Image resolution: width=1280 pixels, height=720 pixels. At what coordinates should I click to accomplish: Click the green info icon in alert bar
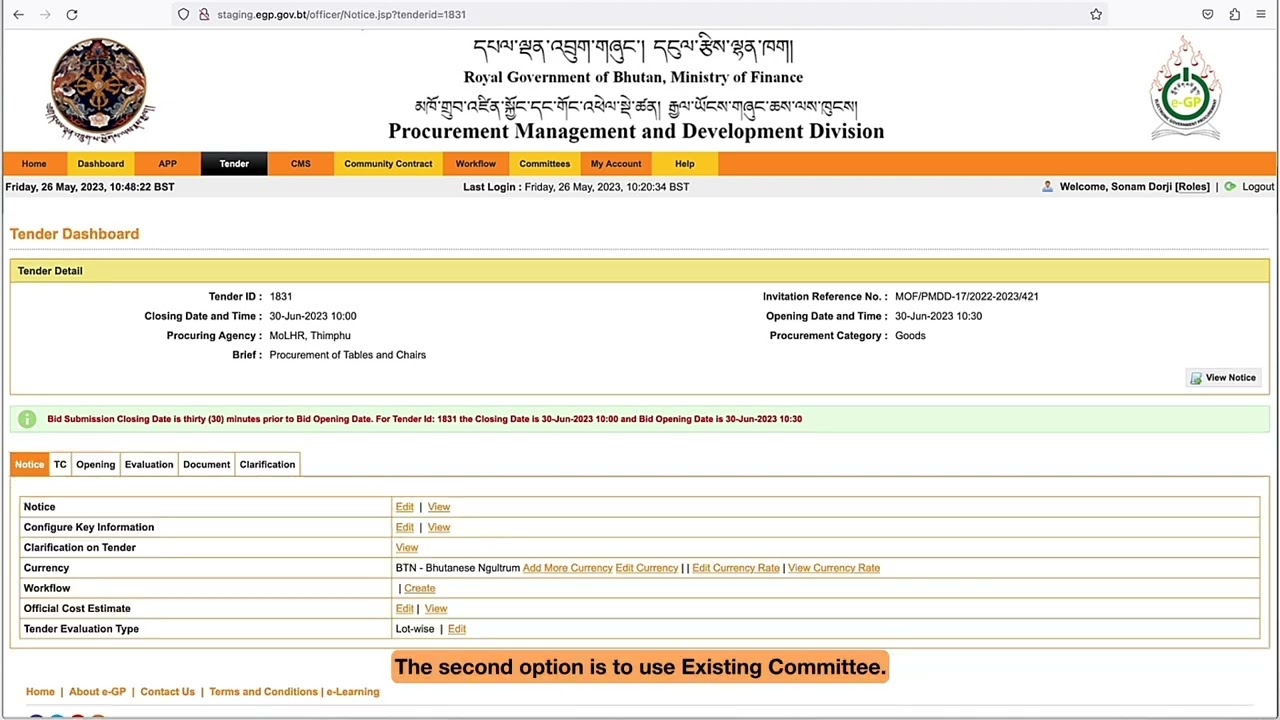coord(27,419)
